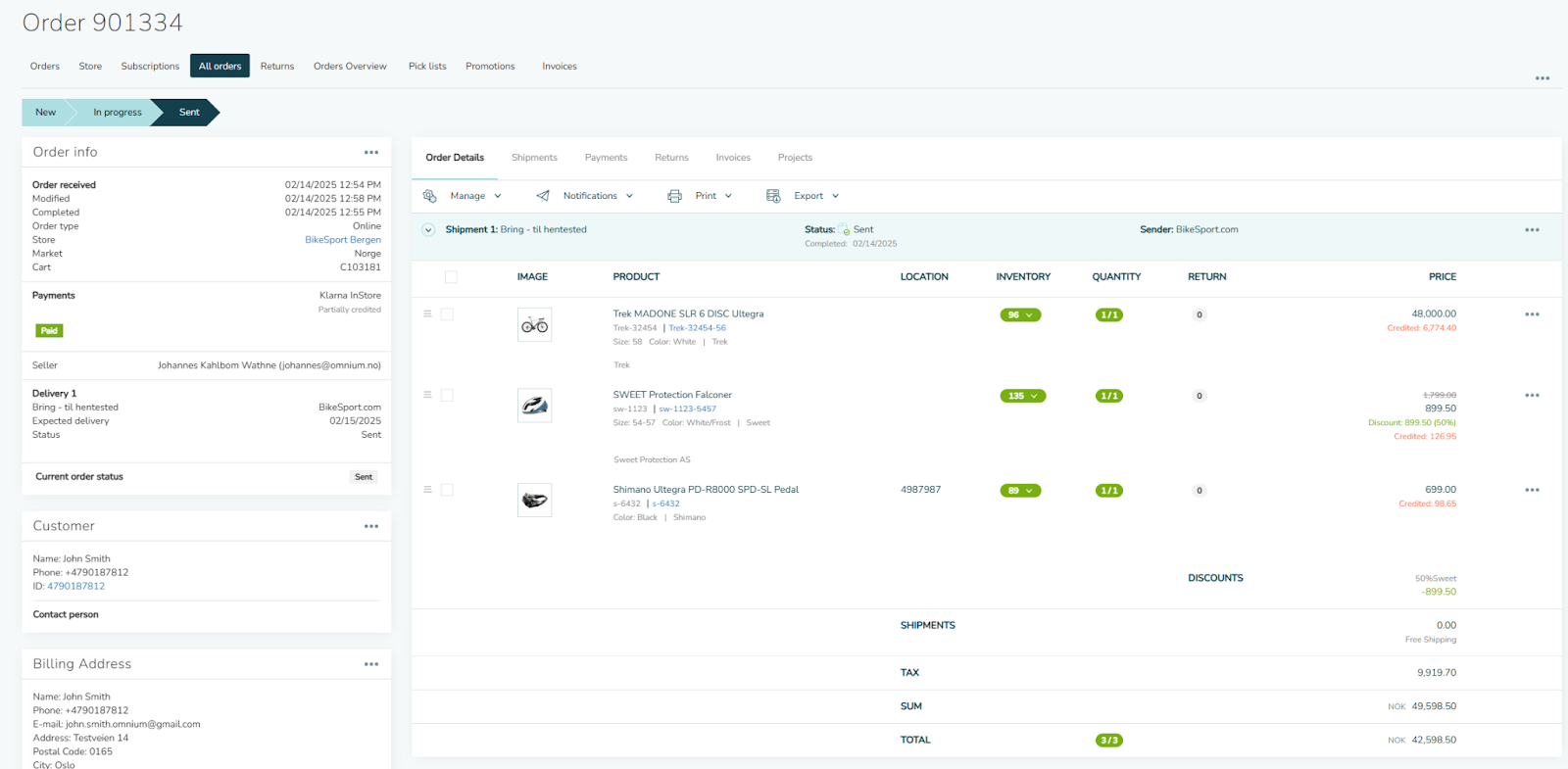Open Shipment 1 three-dot options menu

tap(1532, 230)
